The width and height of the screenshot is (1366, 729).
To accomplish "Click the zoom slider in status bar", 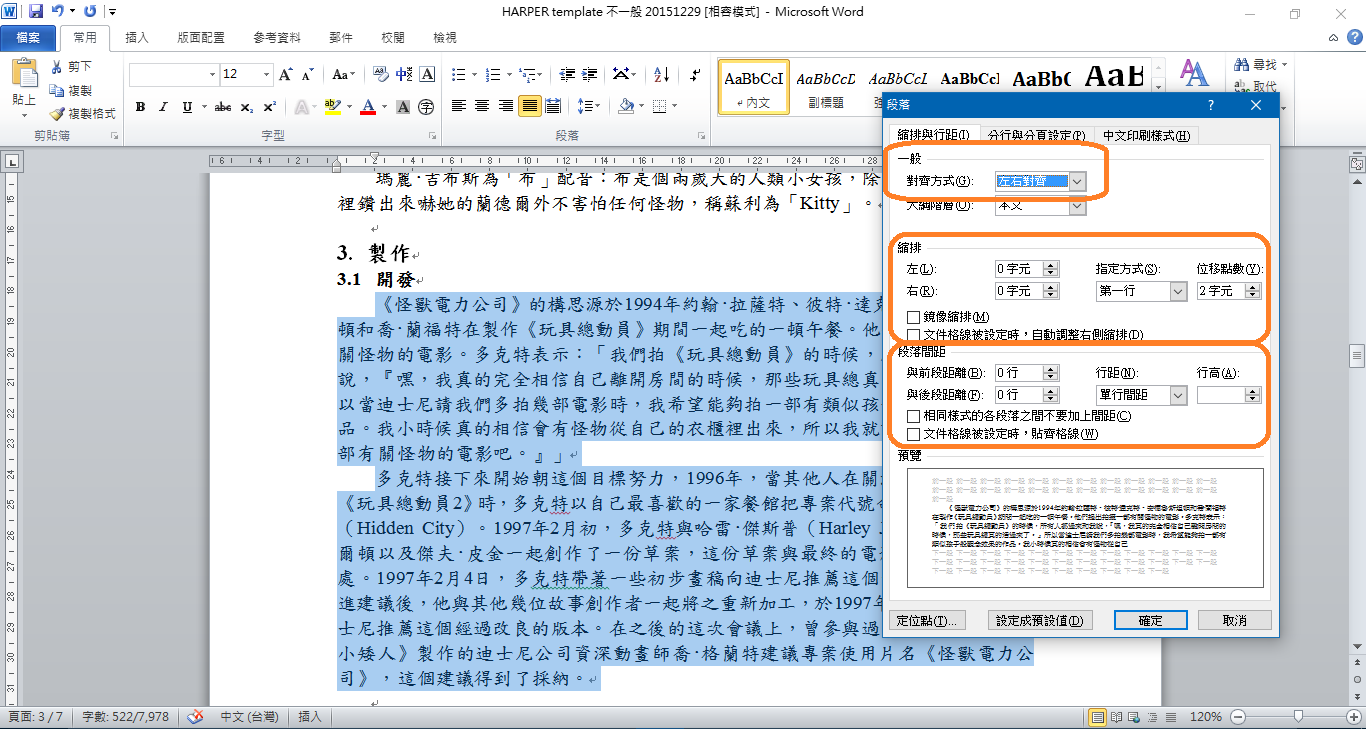I will 1298,717.
